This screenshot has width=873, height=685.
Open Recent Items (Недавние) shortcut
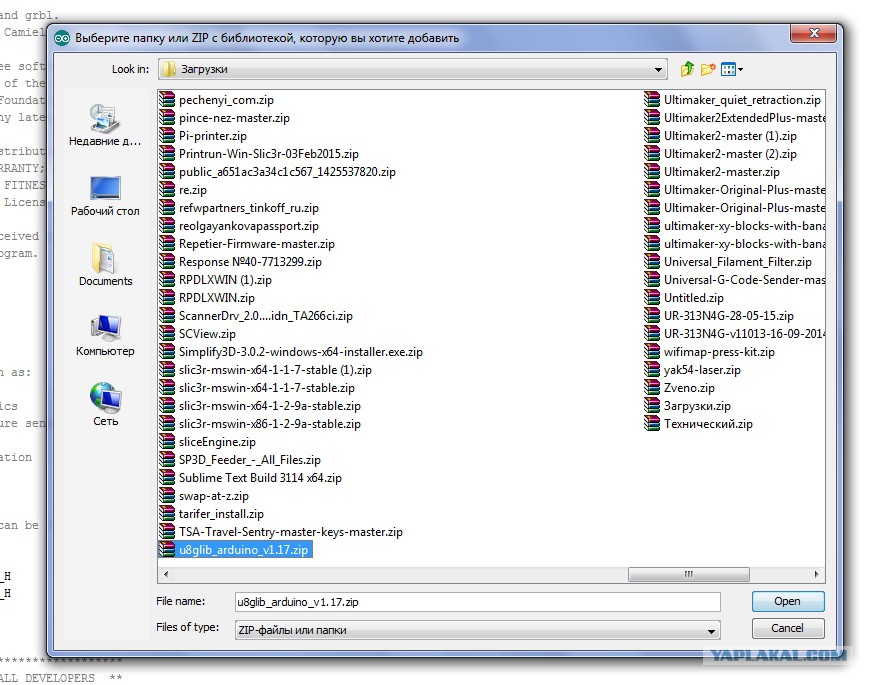pos(105,125)
